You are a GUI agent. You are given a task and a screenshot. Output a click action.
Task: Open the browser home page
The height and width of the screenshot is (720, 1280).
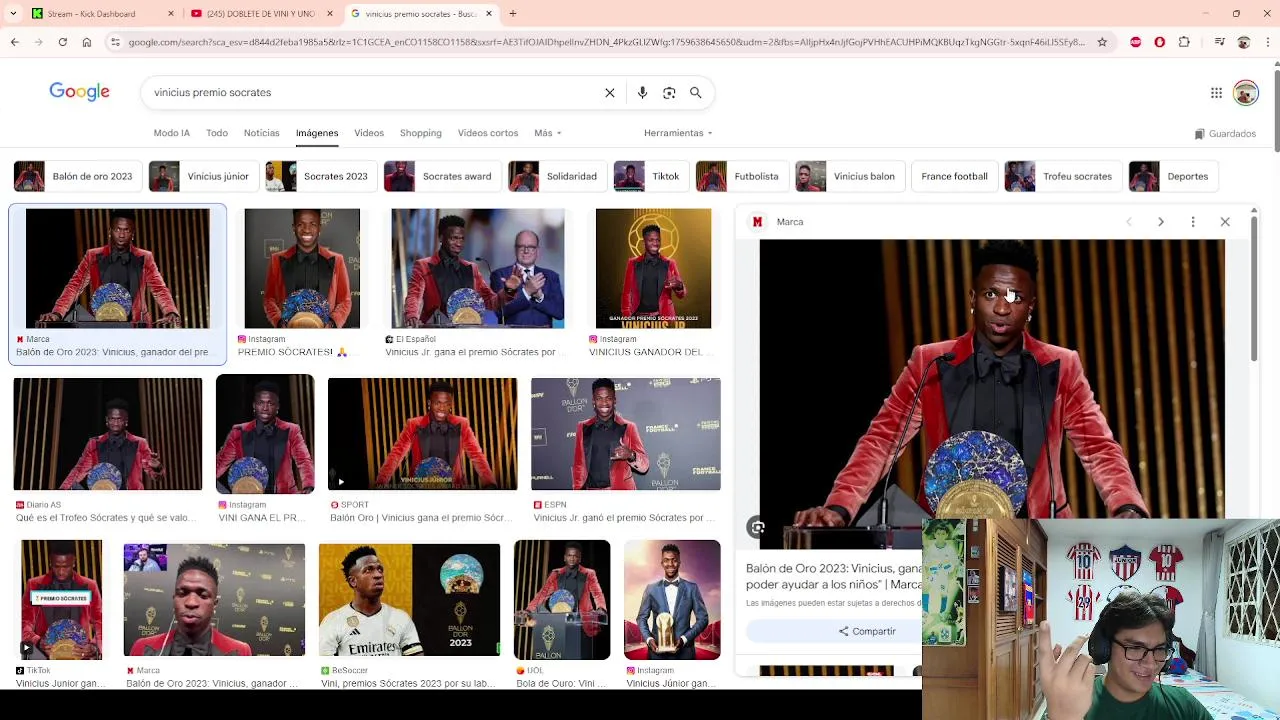[x=87, y=42]
